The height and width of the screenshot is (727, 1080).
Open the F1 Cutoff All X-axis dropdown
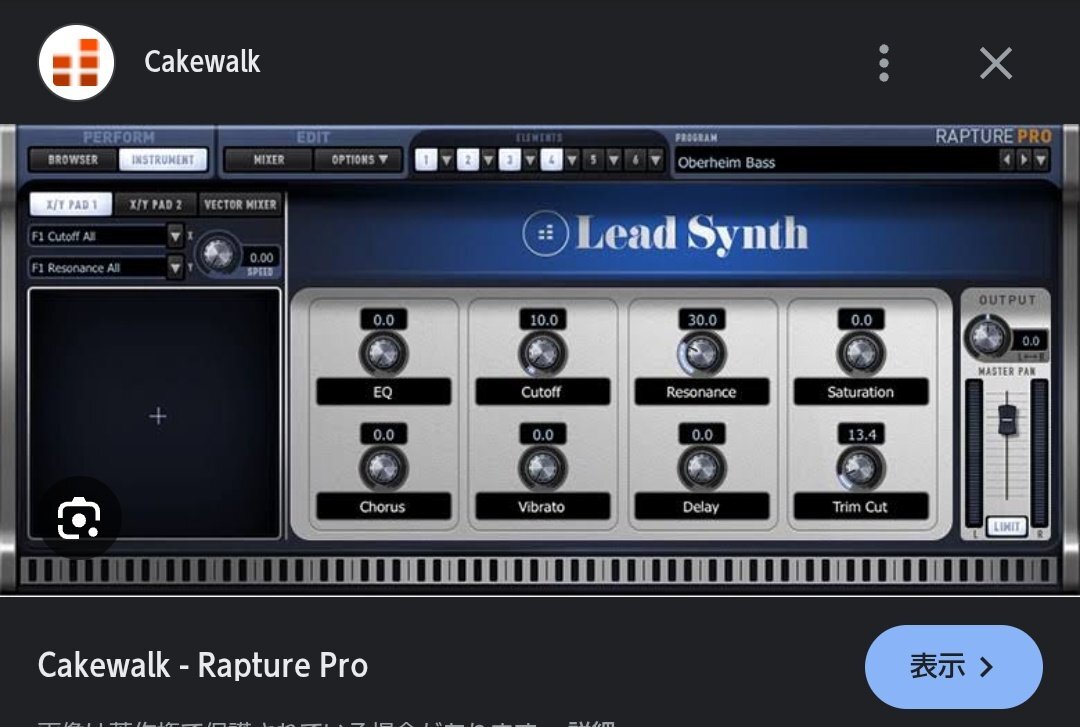coord(175,236)
